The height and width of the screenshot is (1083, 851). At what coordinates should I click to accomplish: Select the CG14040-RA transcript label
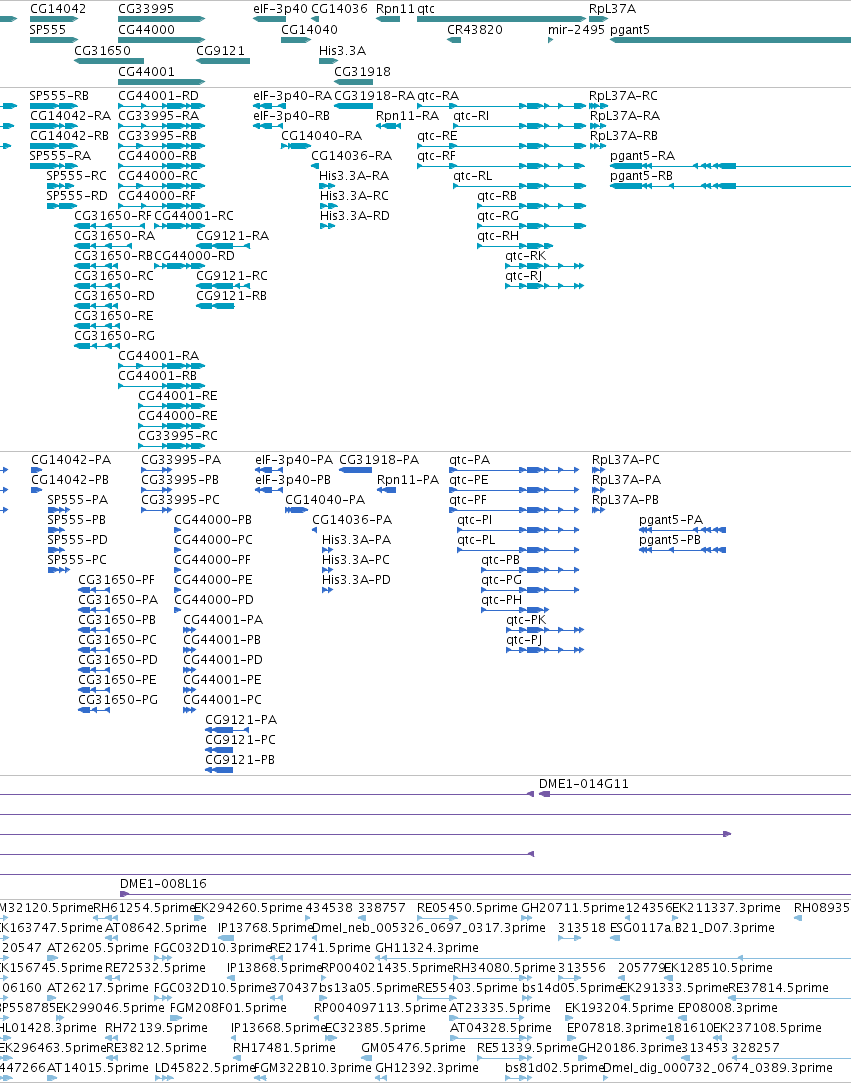[321, 136]
